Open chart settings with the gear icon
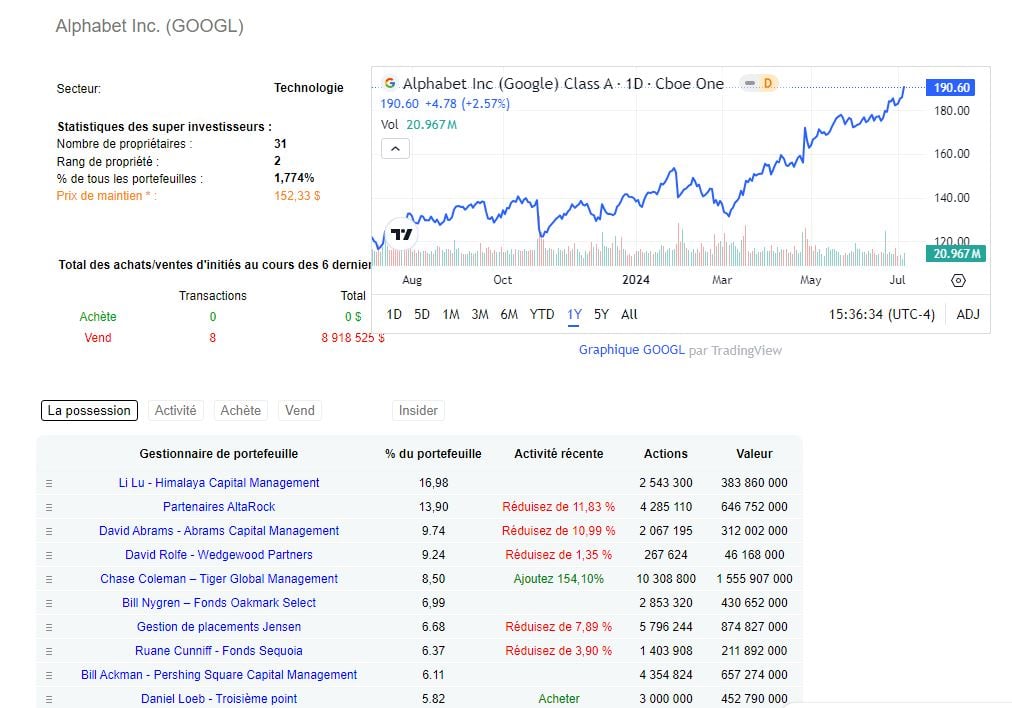This screenshot has height=708, width=1012. (958, 281)
